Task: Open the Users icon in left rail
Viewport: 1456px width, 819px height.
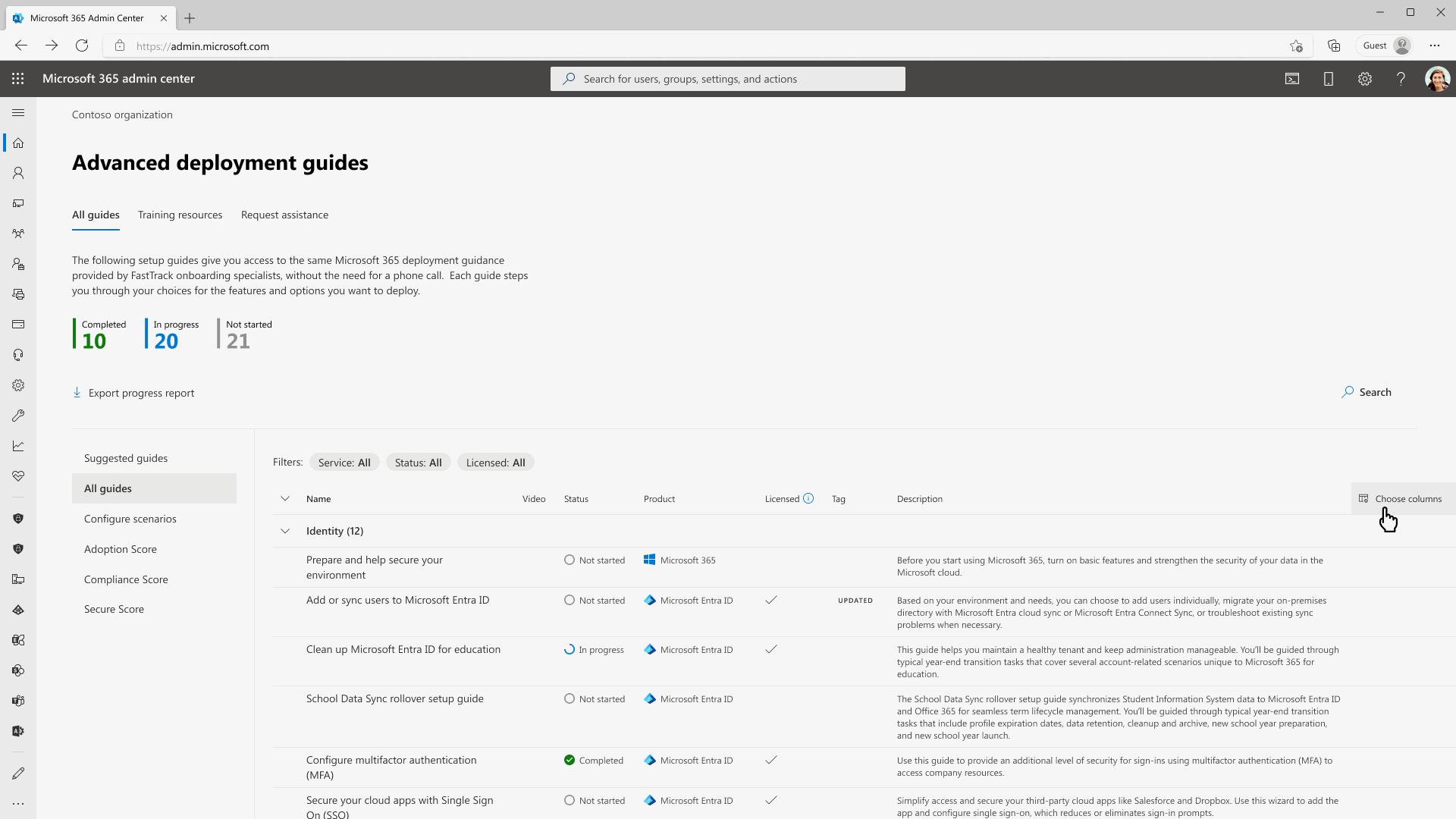Action: [18, 174]
